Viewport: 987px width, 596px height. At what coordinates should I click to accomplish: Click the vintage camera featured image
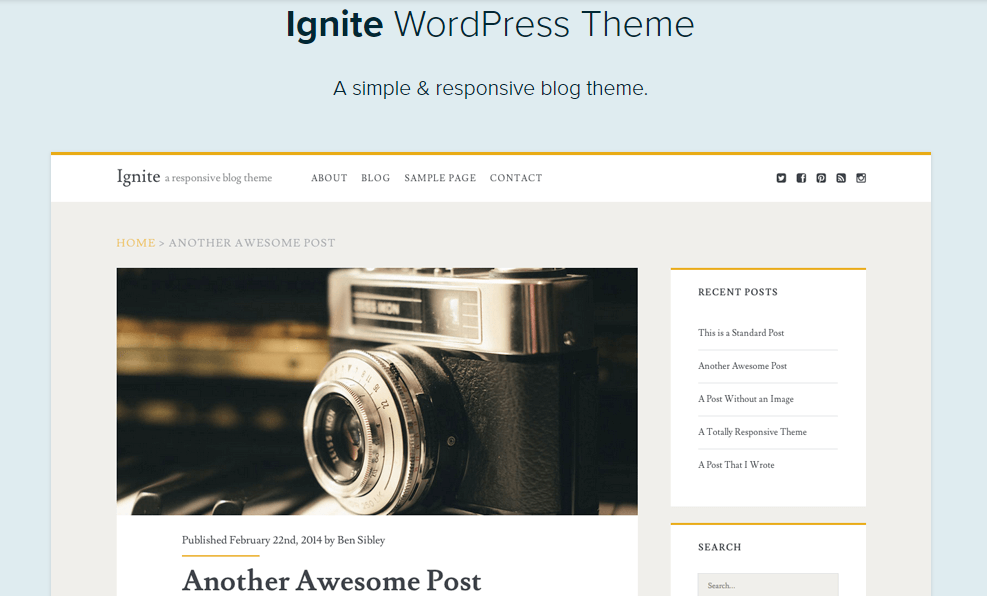click(377, 391)
